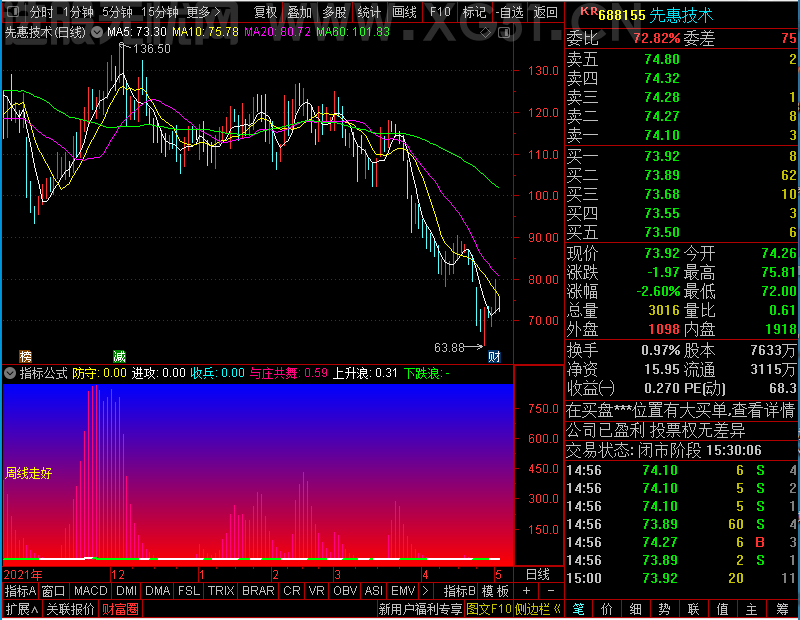Zoom out chart with minus button
Image resolution: width=800 pixels, height=620 pixels.
pyautogui.click(x=551, y=591)
